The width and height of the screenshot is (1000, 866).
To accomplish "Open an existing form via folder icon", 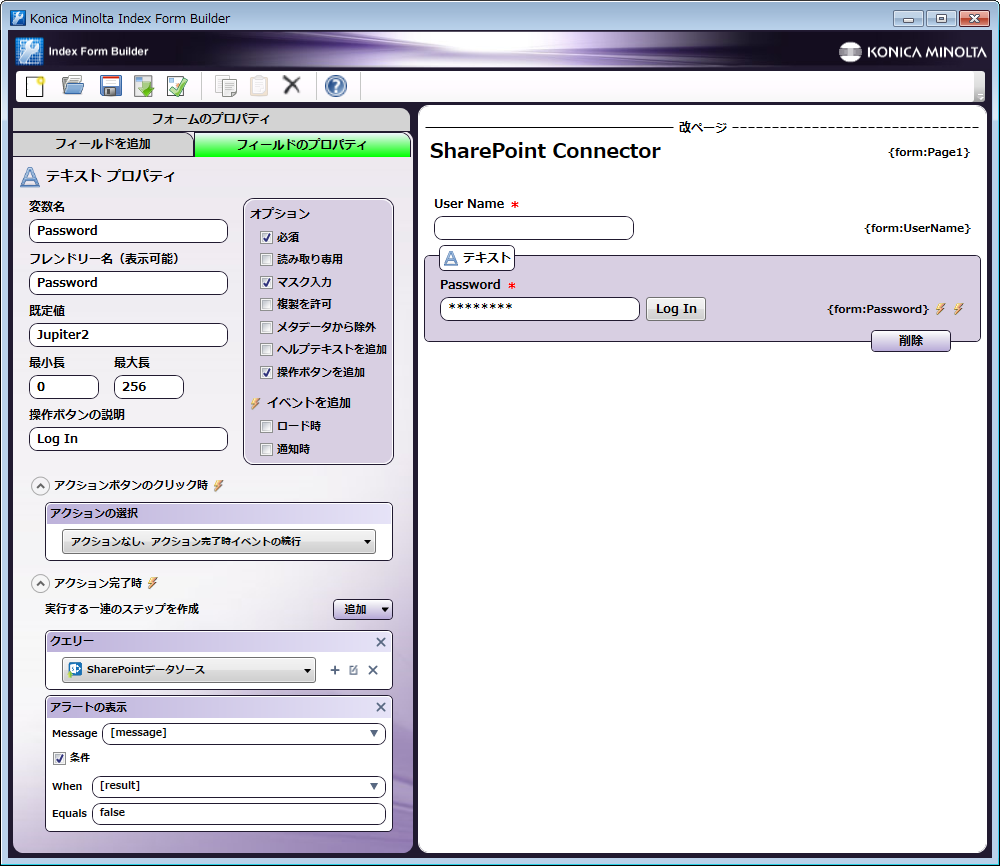I will tap(73, 85).
